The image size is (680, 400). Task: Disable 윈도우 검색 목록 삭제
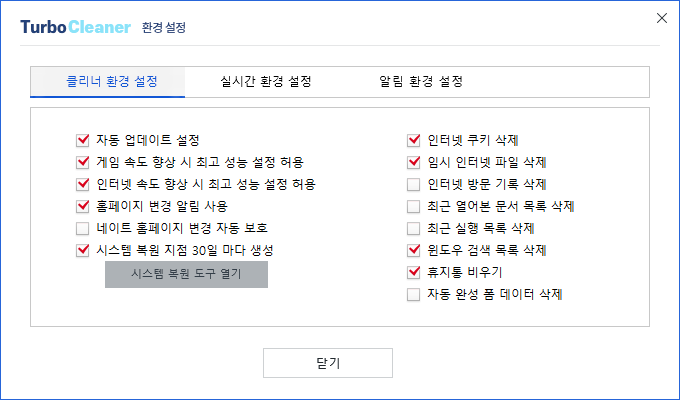click(414, 250)
